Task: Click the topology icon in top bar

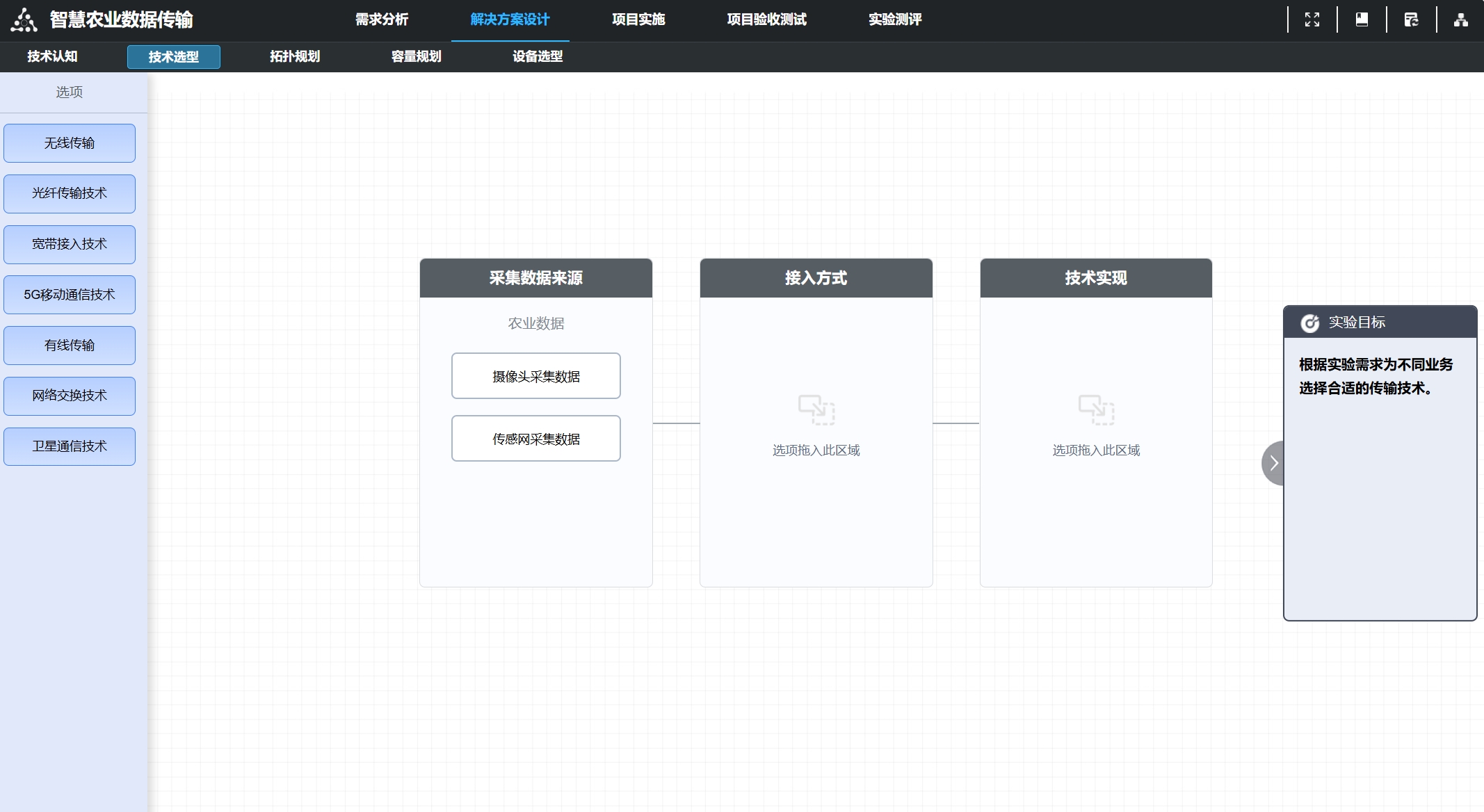Action: coord(1460,19)
